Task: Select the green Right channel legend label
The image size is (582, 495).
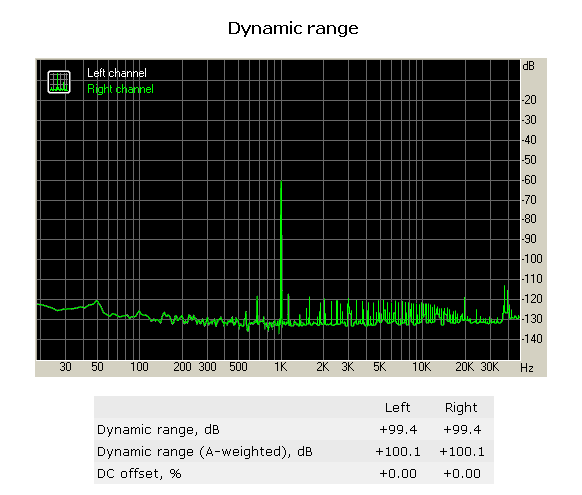Action: click(x=120, y=89)
